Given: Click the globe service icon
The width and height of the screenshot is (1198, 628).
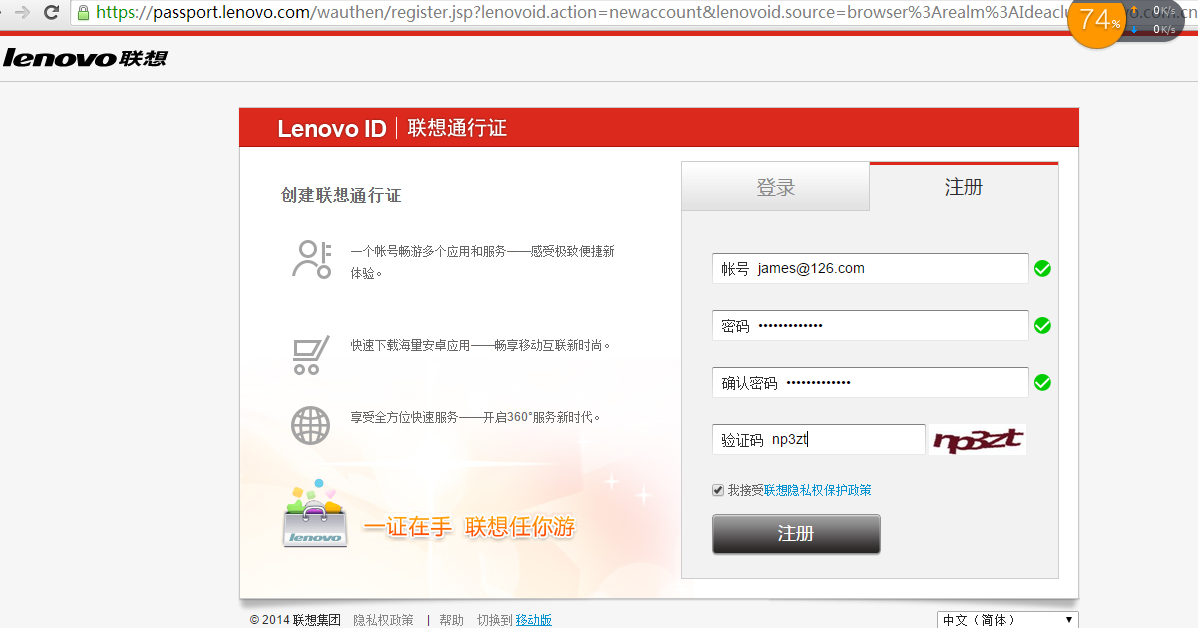Looking at the screenshot, I should coord(310,426).
